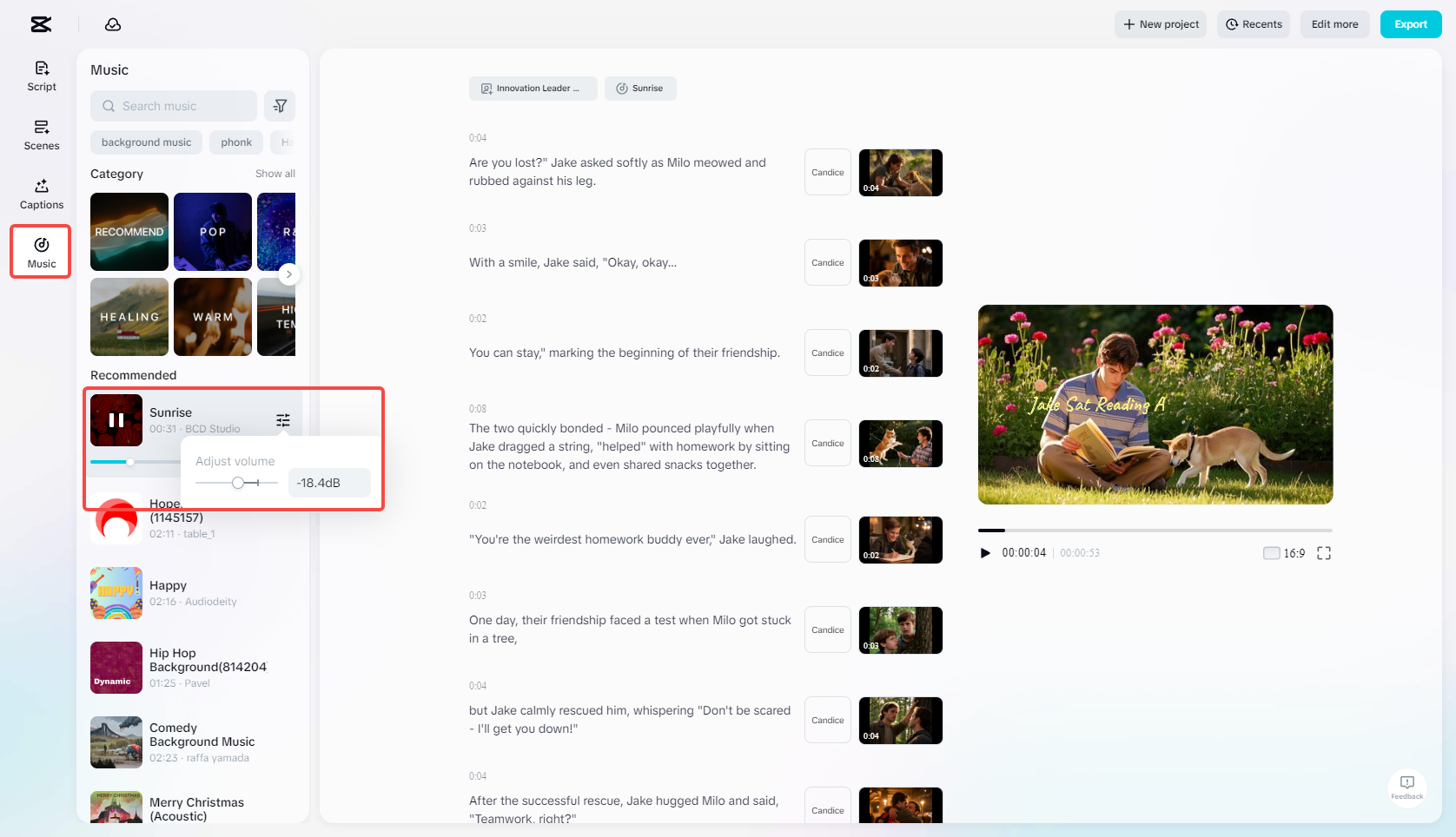Click 'Show all' to expand music categories

tap(275, 173)
